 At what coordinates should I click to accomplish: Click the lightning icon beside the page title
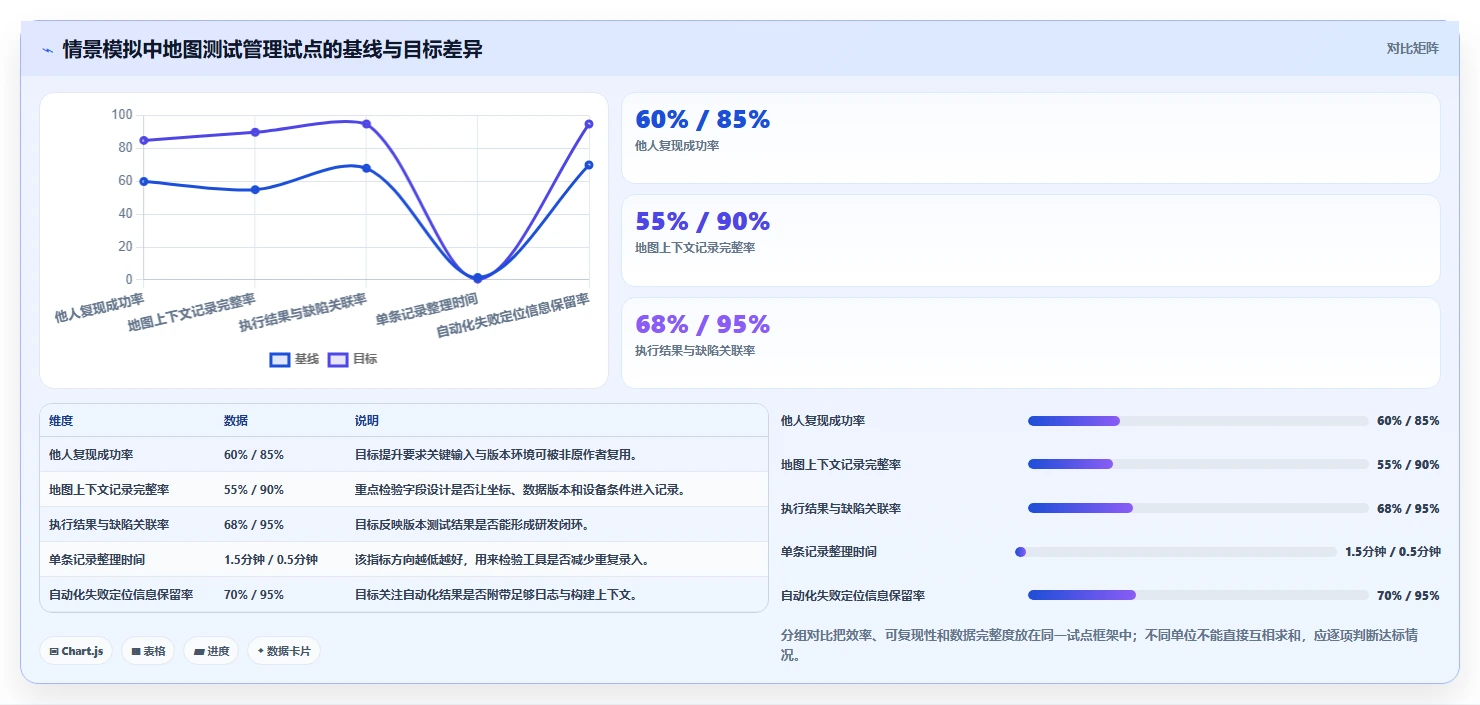(48, 50)
